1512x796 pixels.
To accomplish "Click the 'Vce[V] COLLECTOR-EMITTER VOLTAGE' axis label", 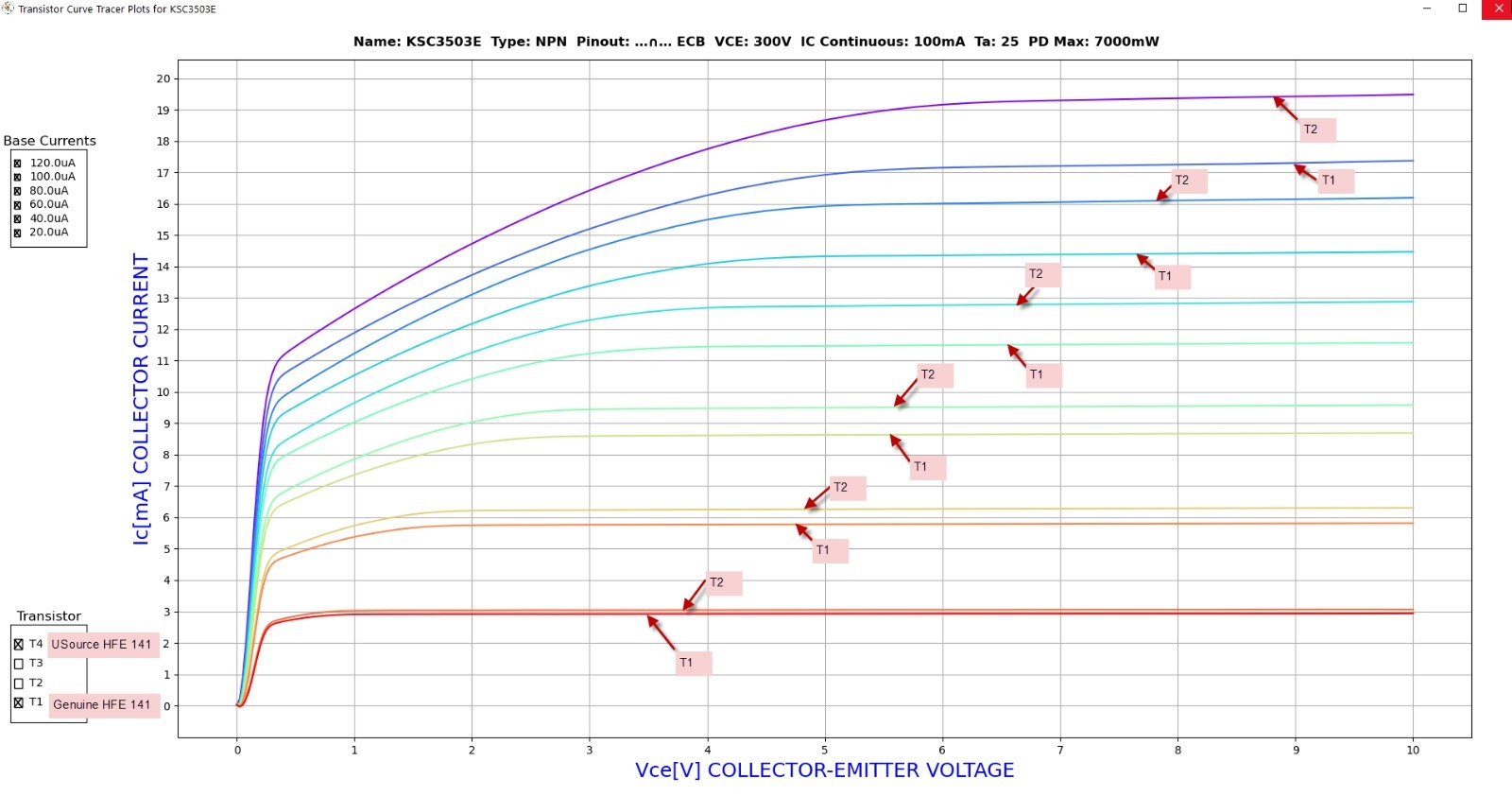I will (825, 770).
